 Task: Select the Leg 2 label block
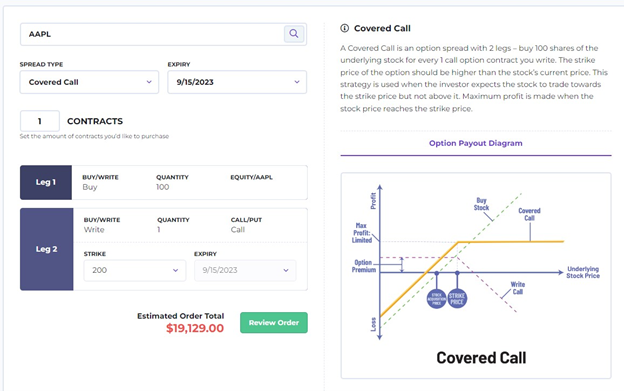[x=47, y=249]
